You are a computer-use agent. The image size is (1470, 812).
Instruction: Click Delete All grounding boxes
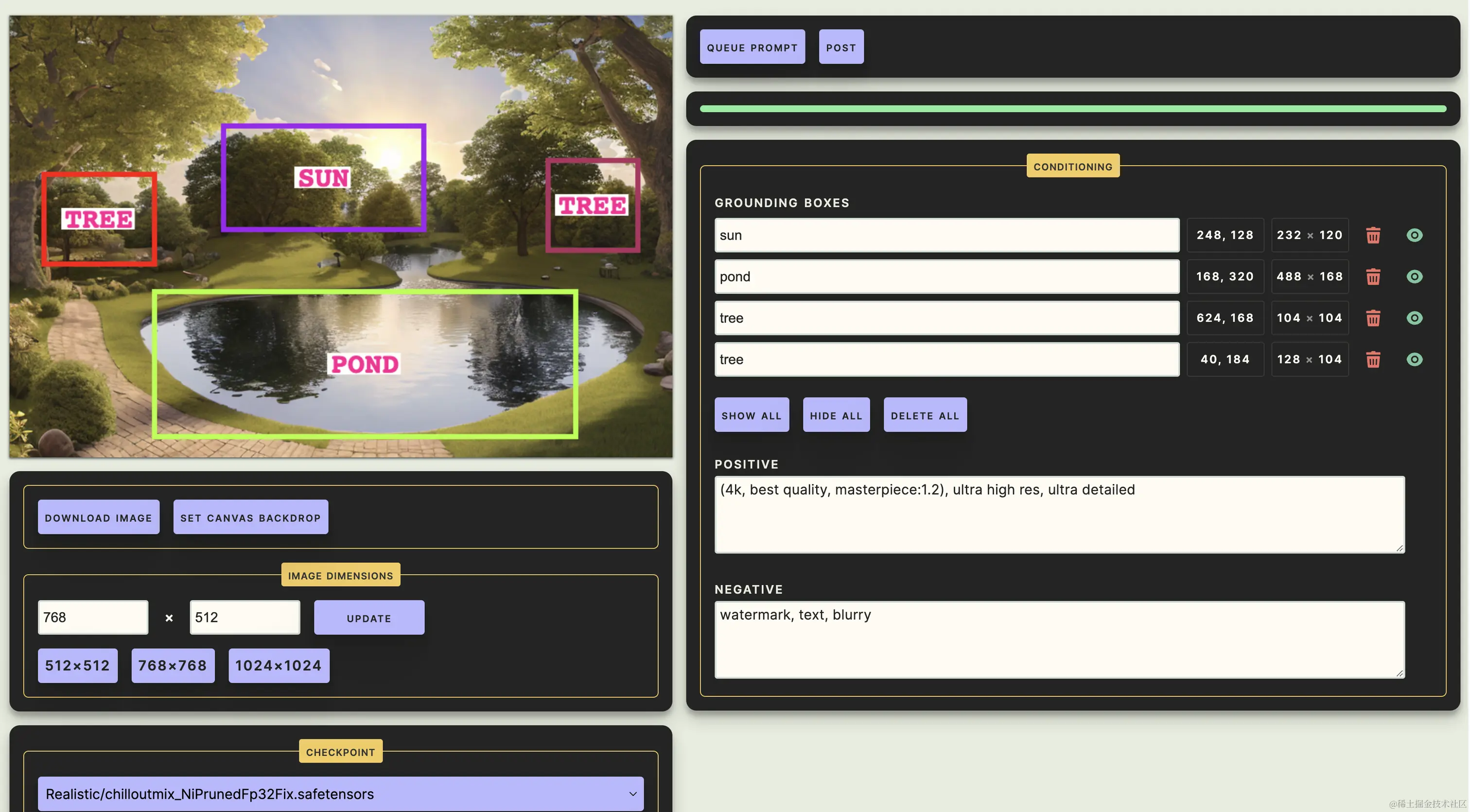(925, 415)
